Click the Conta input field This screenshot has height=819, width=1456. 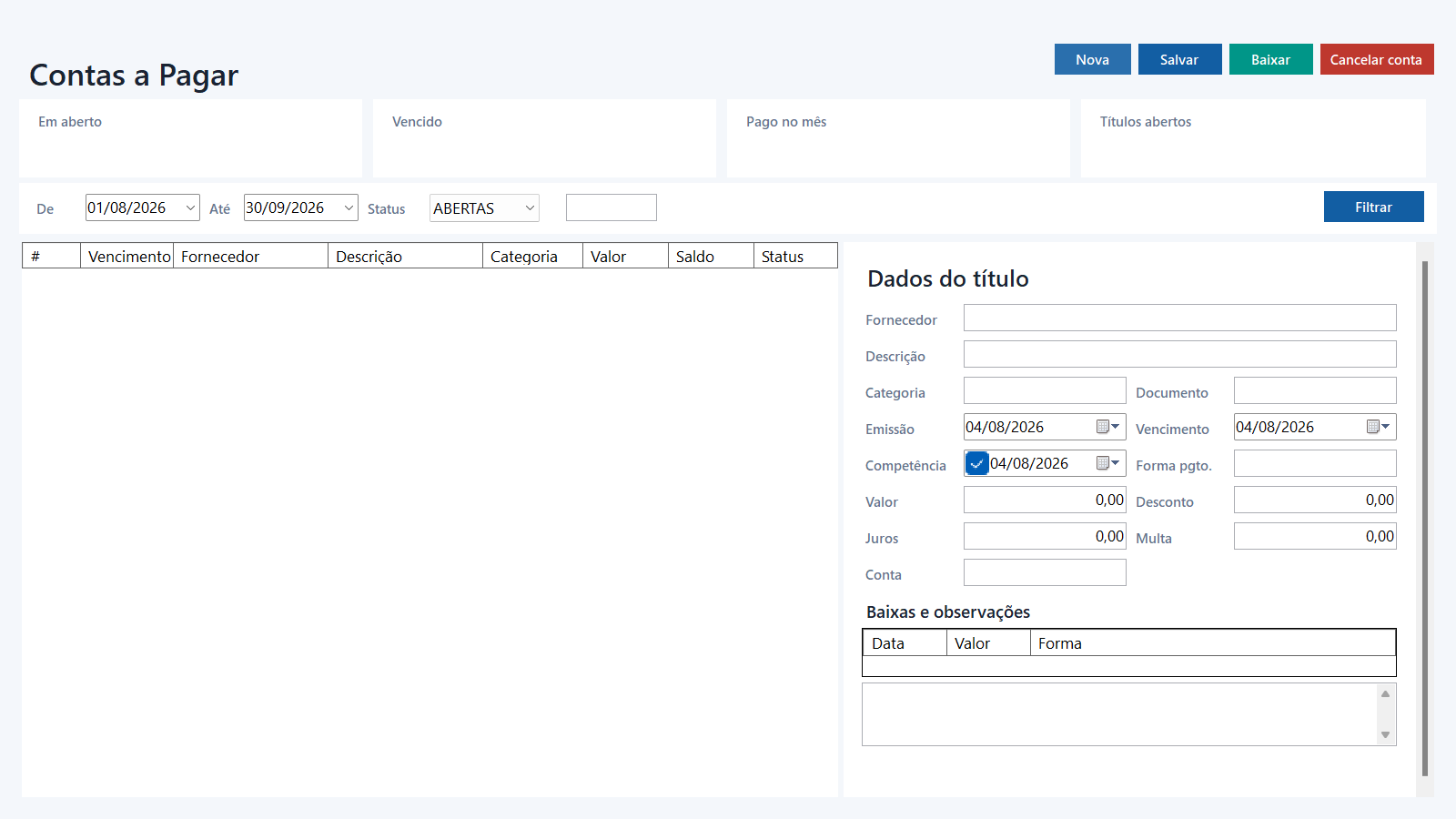(1045, 572)
